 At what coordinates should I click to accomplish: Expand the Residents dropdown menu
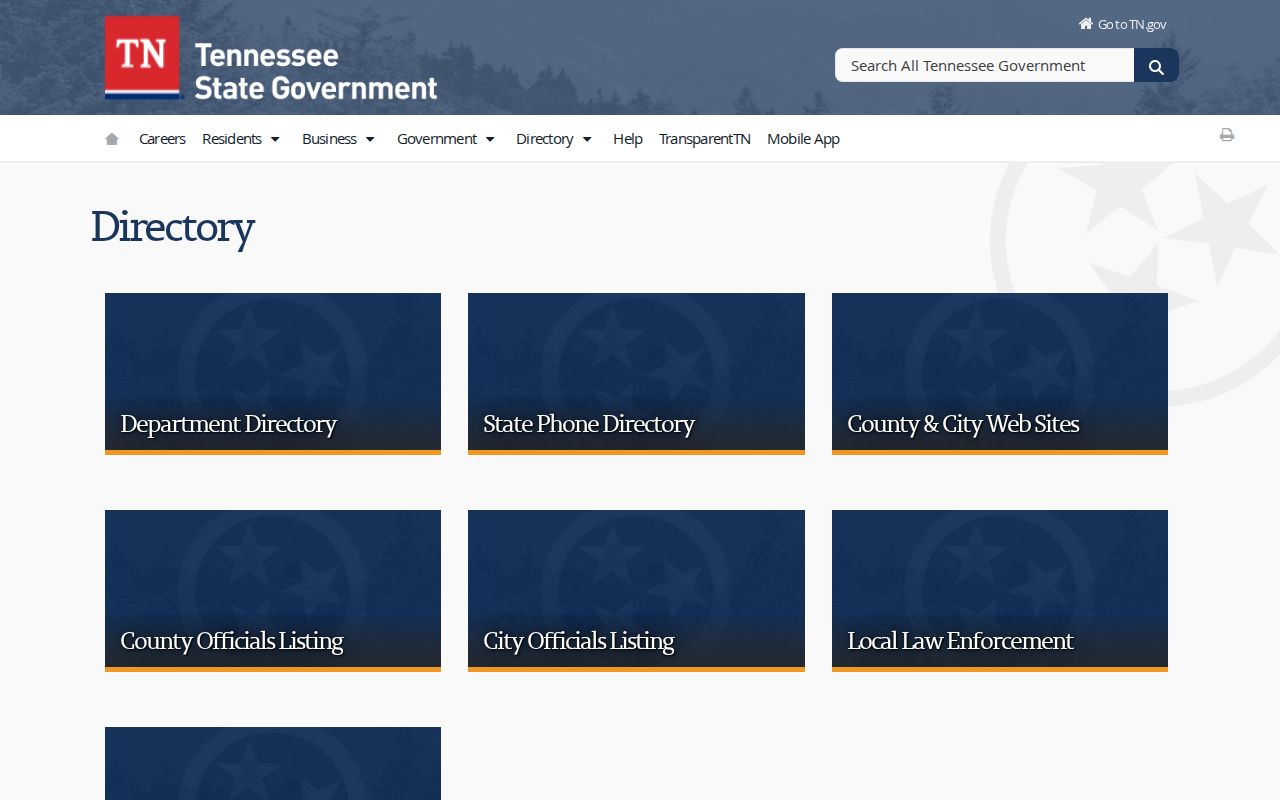coord(241,139)
